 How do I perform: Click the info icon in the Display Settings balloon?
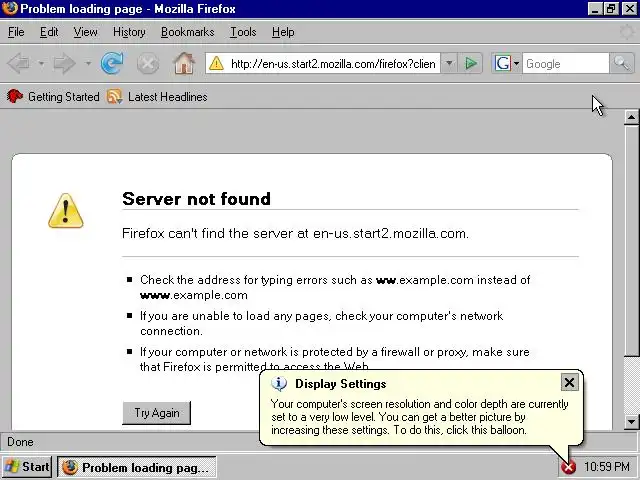pos(279,384)
